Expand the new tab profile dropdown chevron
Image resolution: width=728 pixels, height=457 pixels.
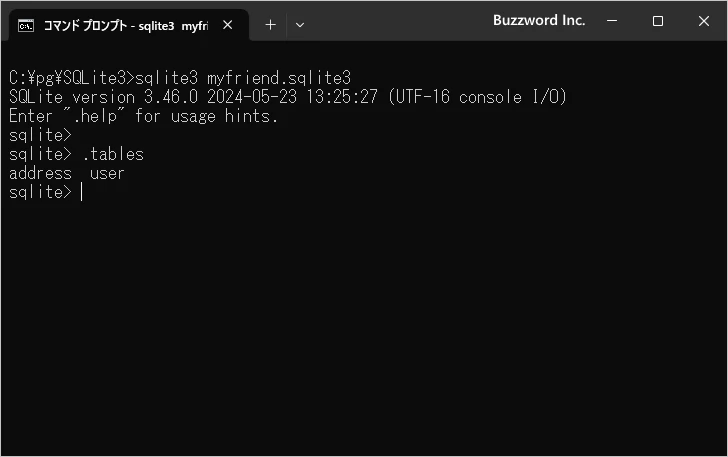300,24
